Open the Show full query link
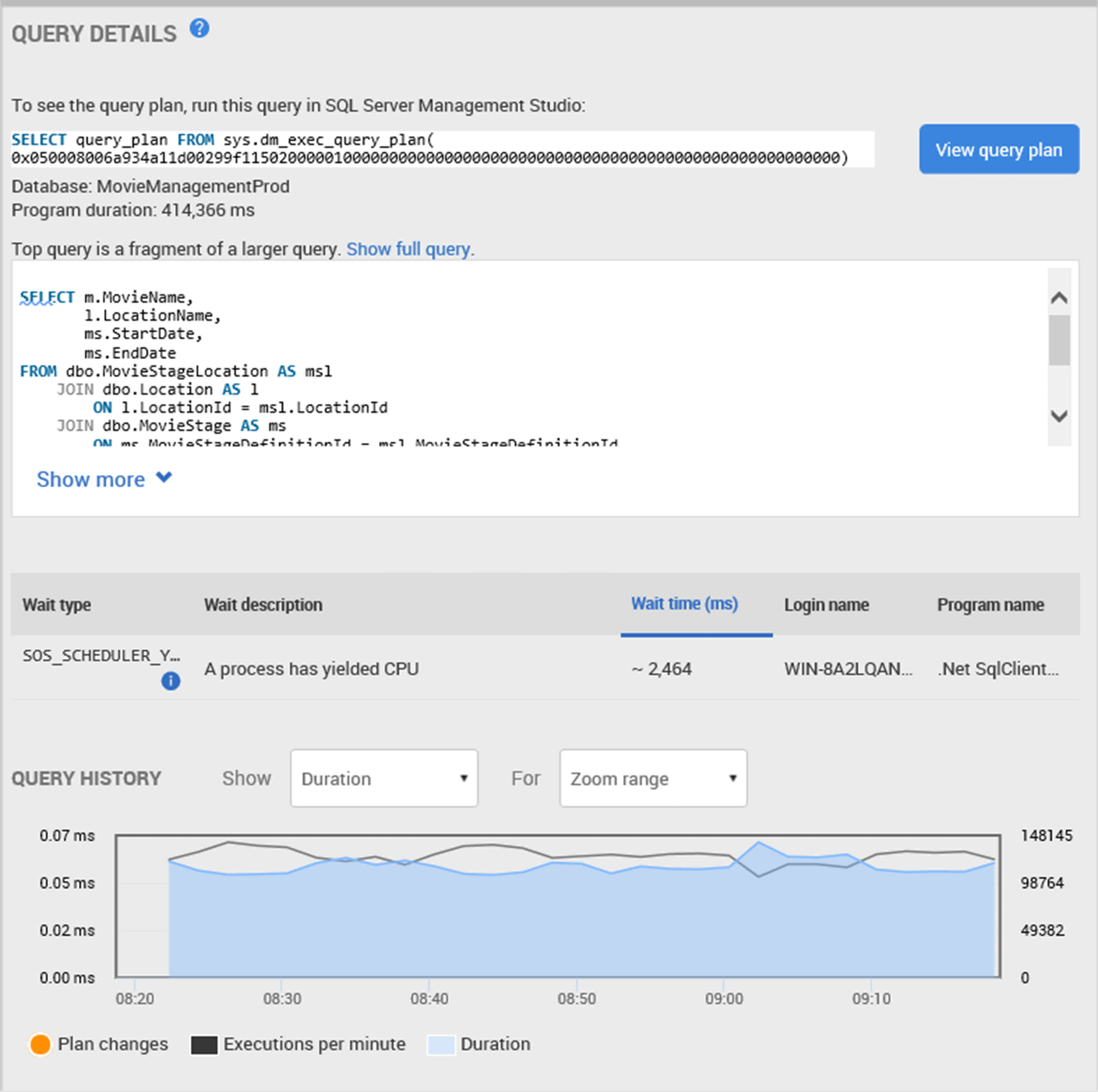Viewport: 1098px width, 1092px height. pyautogui.click(x=408, y=249)
